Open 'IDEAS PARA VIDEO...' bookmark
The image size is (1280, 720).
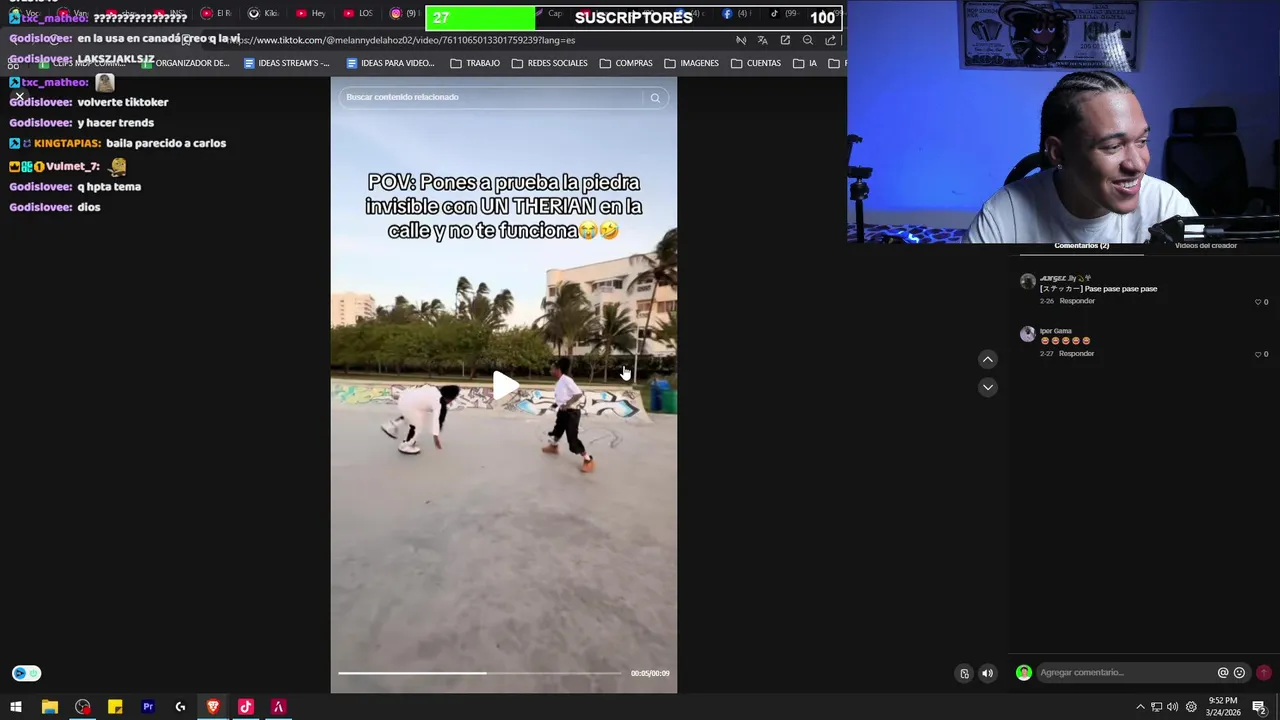(390, 63)
